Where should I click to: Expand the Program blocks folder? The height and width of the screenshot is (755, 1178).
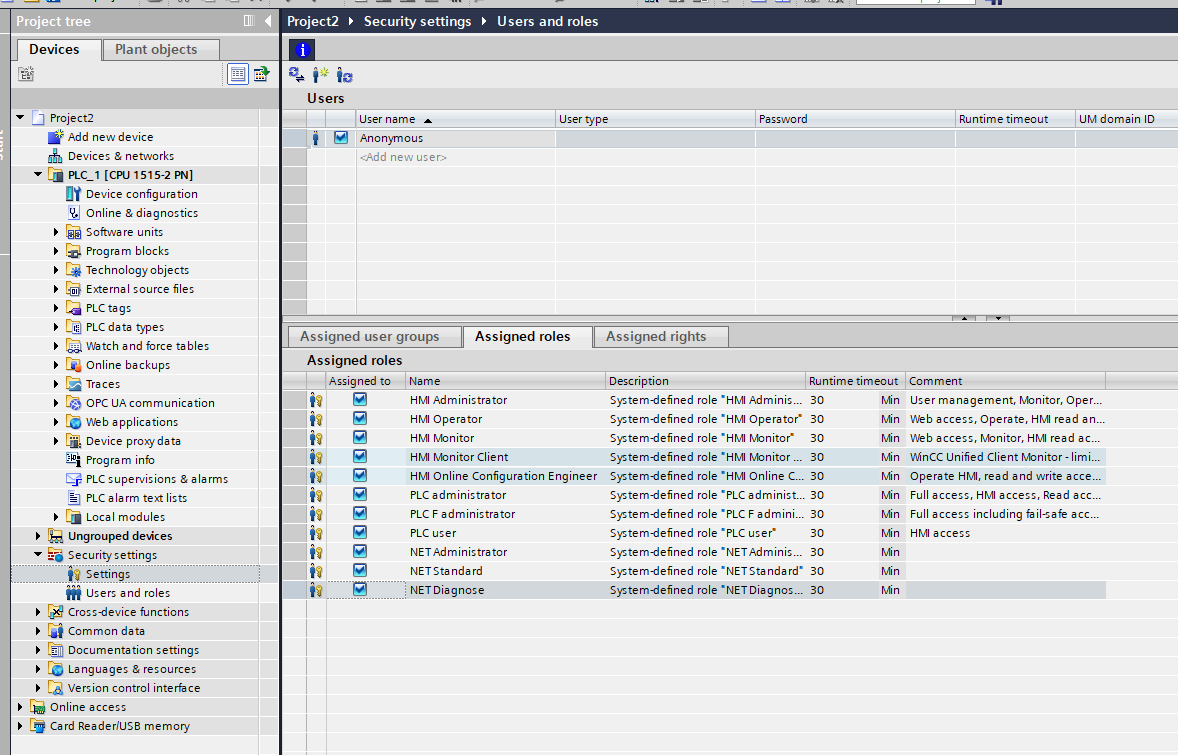[57, 251]
